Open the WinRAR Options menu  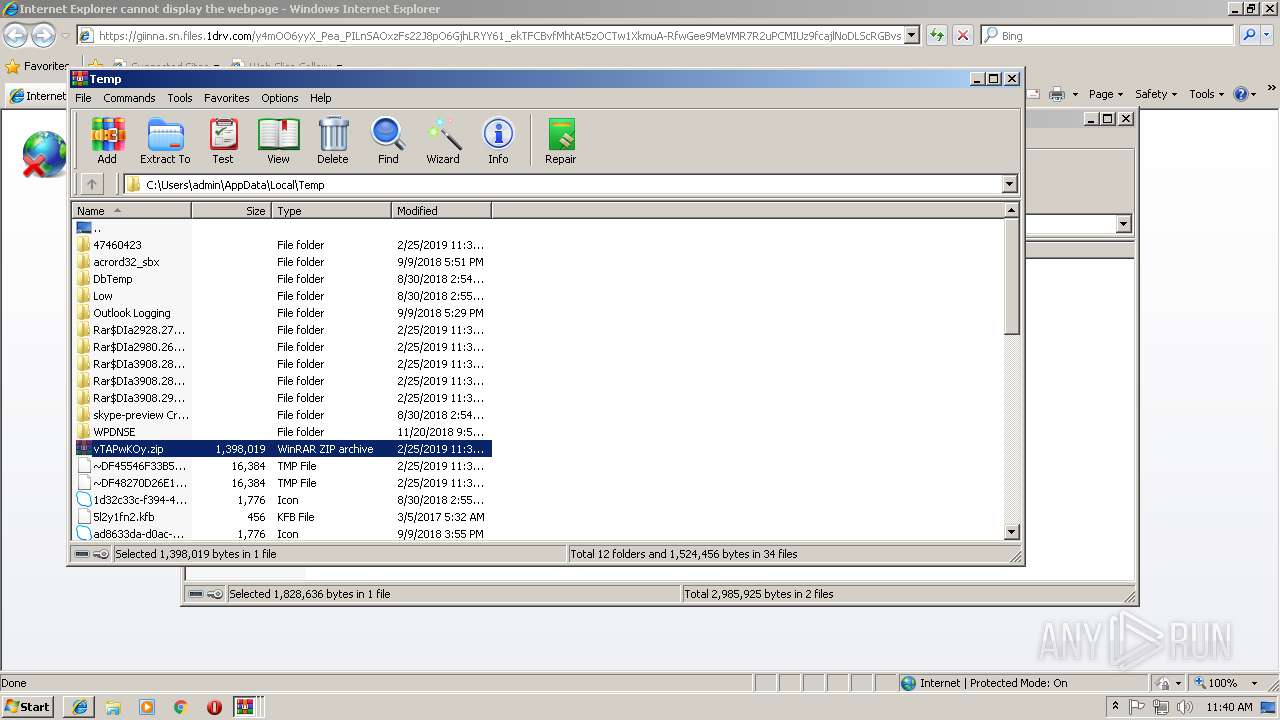tap(280, 98)
